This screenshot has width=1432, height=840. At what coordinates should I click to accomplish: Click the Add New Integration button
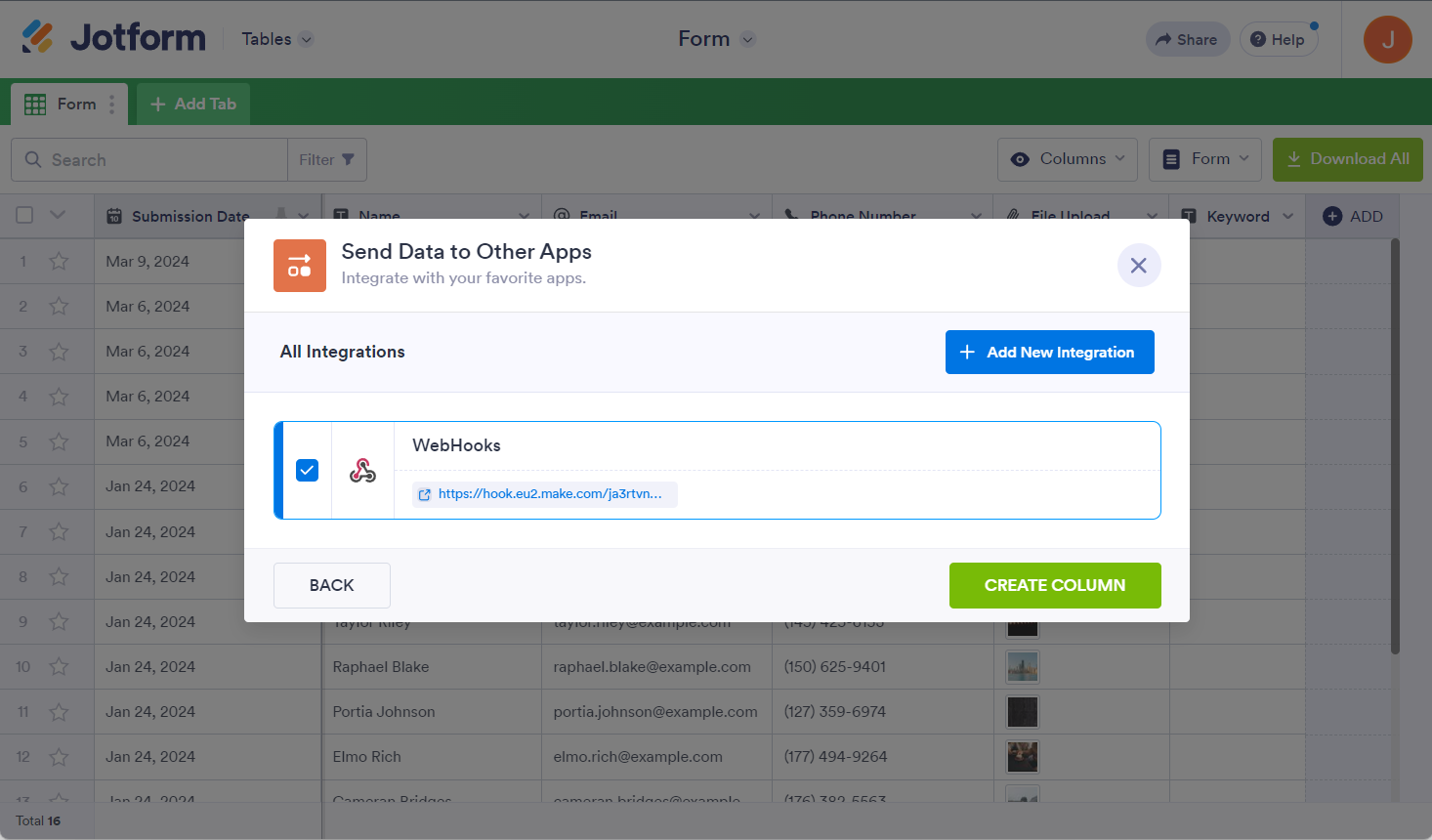(x=1050, y=352)
